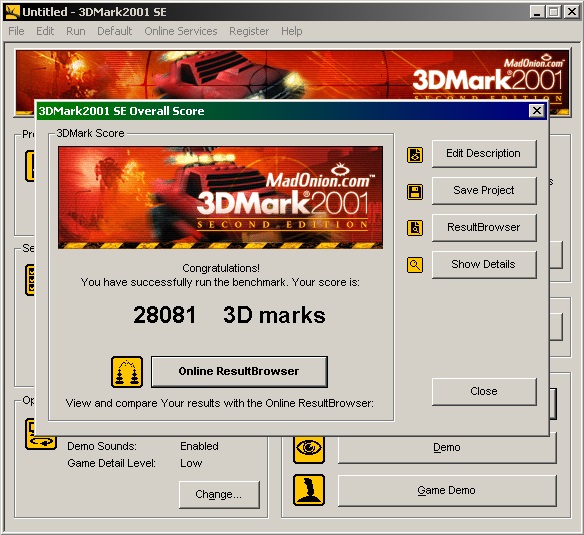
Task: Launch the Online ResultBrowser
Action: pyautogui.click(x=239, y=371)
